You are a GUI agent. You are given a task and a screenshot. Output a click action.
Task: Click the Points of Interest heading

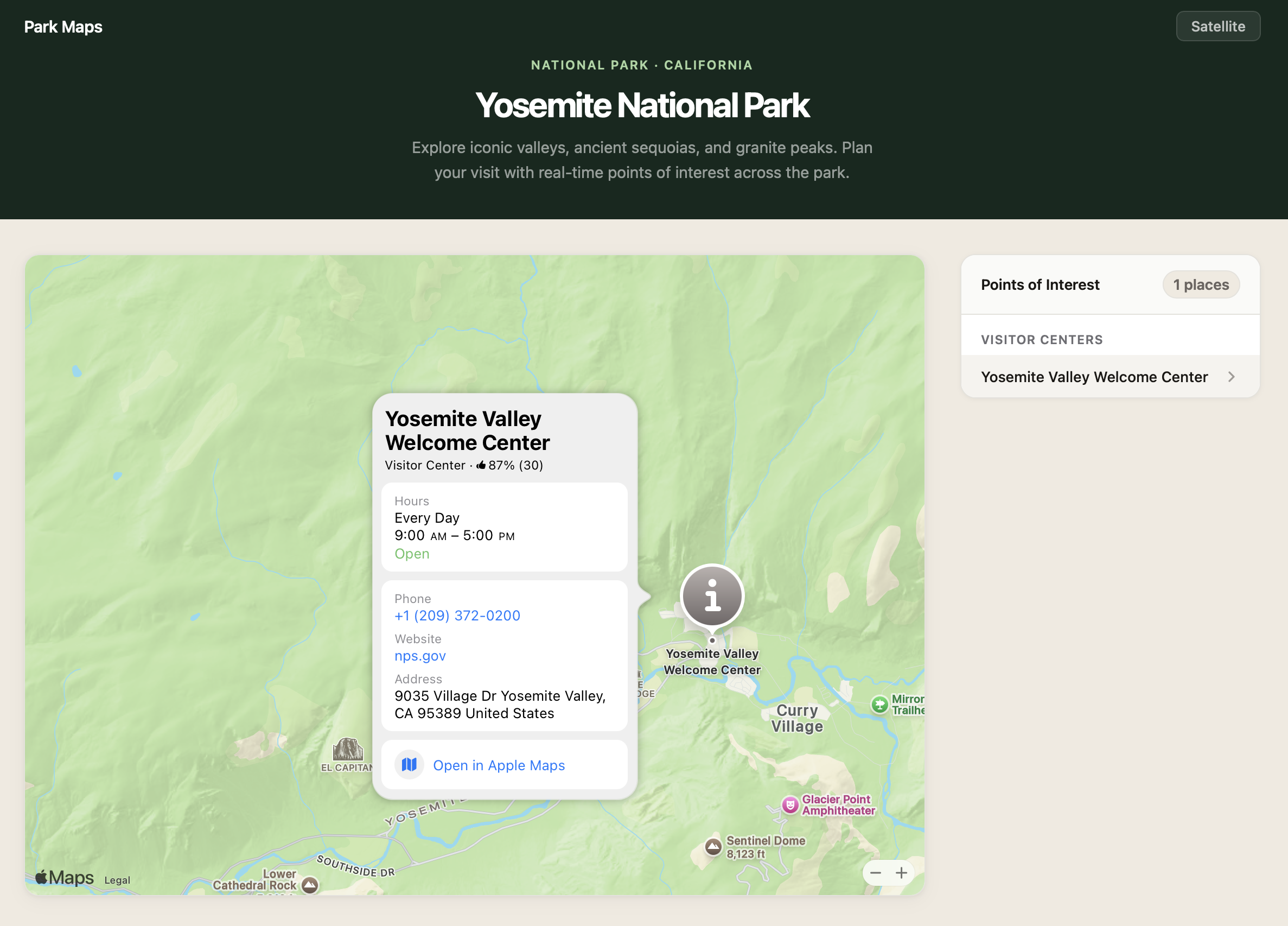tap(1040, 284)
